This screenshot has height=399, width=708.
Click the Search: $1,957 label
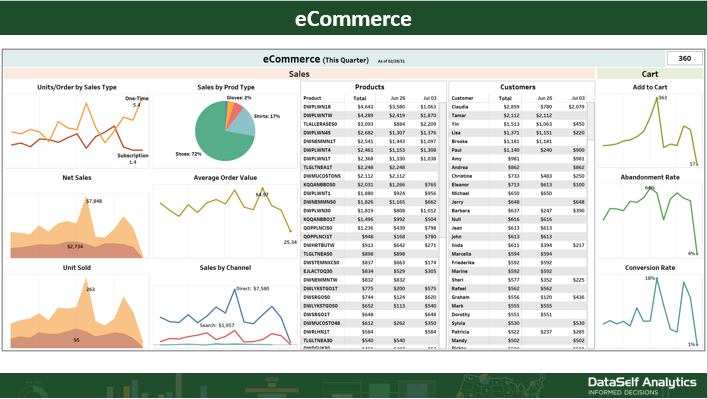click(217, 325)
